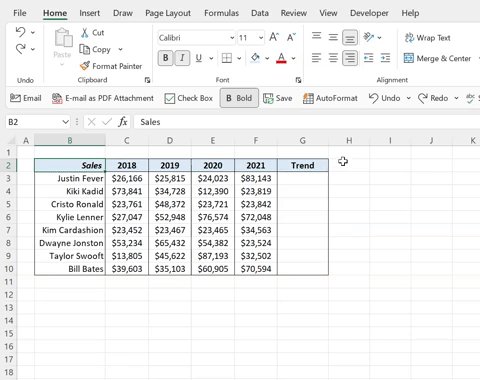Toggle the Bold B button in Font group
480x380 pixels.
[x=165, y=58]
